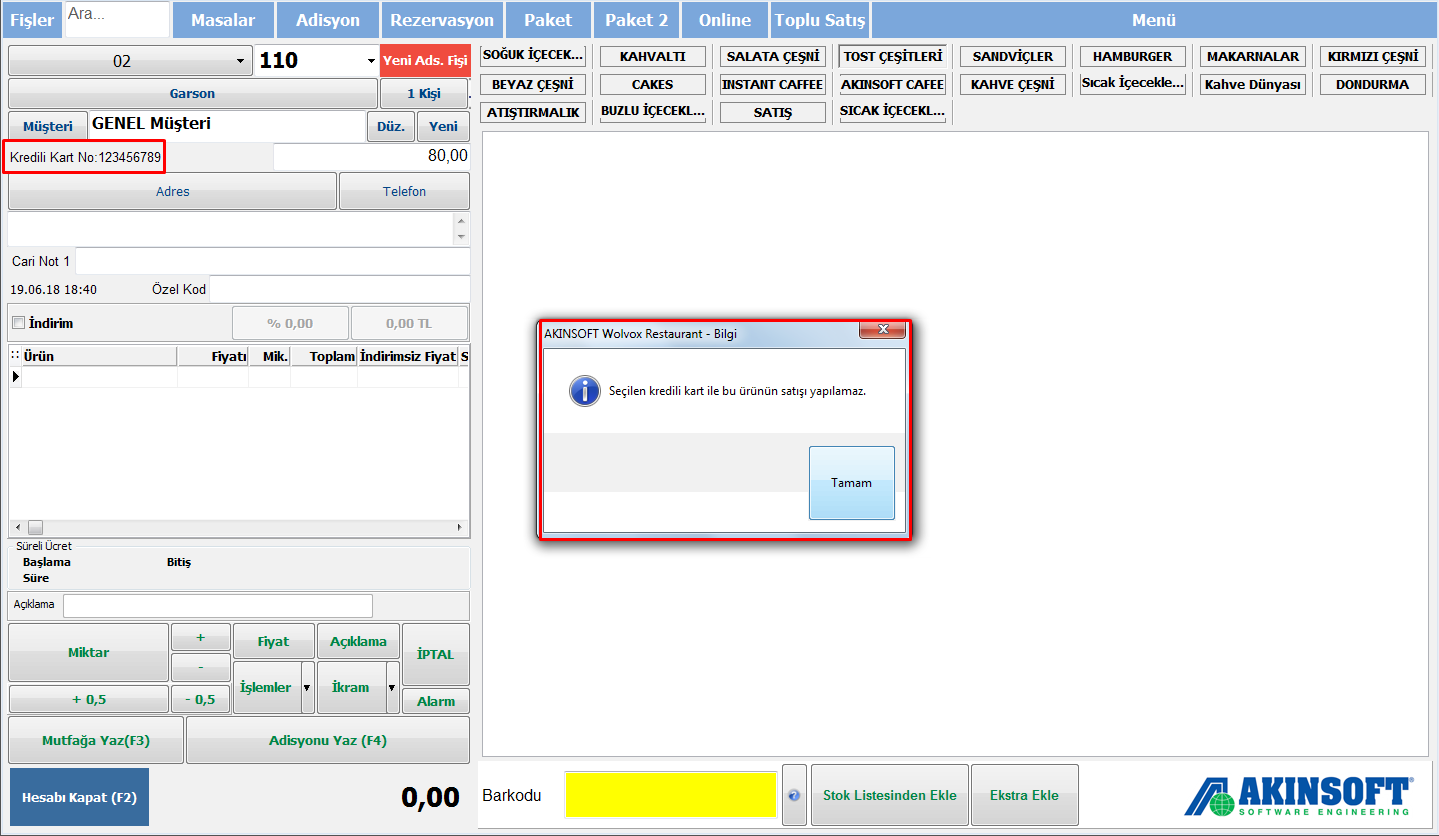Click the Ara... search field
This screenshot has width=1439, height=836.
tap(118, 19)
